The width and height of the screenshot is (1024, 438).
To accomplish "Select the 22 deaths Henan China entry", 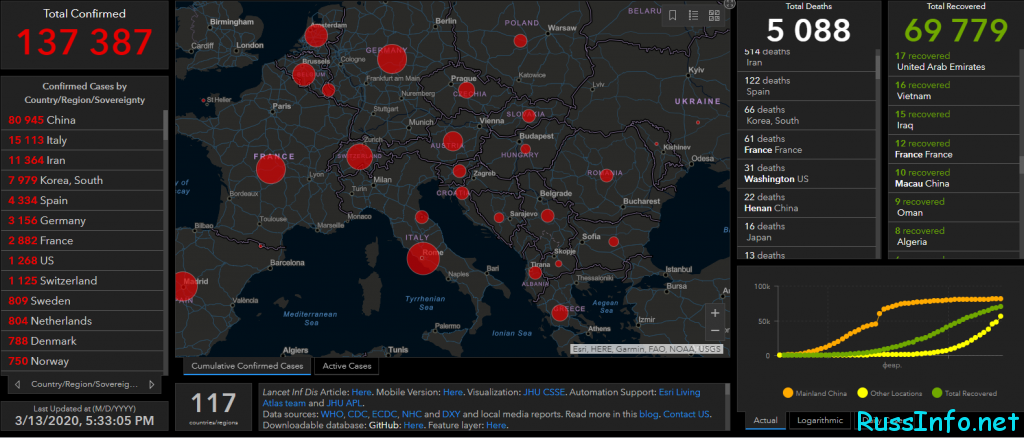I will pyautogui.click(x=807, y=203).
